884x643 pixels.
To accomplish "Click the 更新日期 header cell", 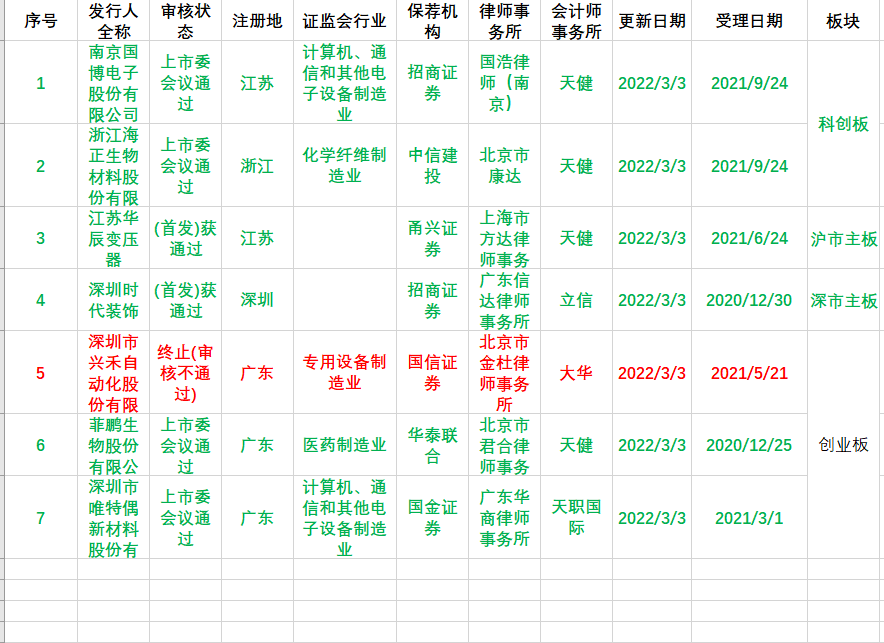I will coord(652,21).
